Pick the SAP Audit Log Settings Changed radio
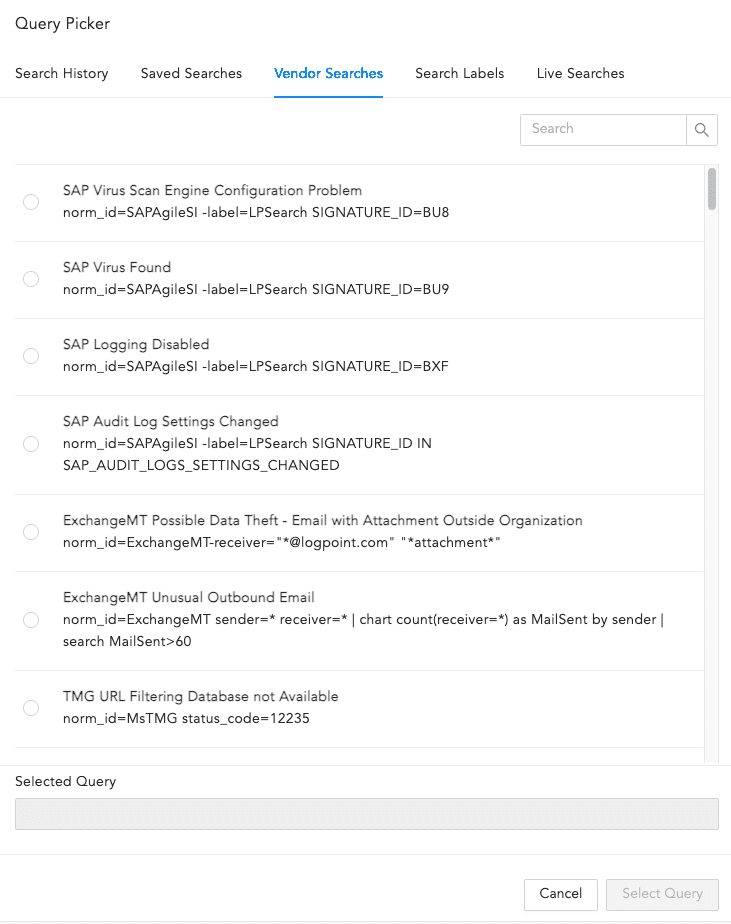731x924 pixels. click(30, 443)
